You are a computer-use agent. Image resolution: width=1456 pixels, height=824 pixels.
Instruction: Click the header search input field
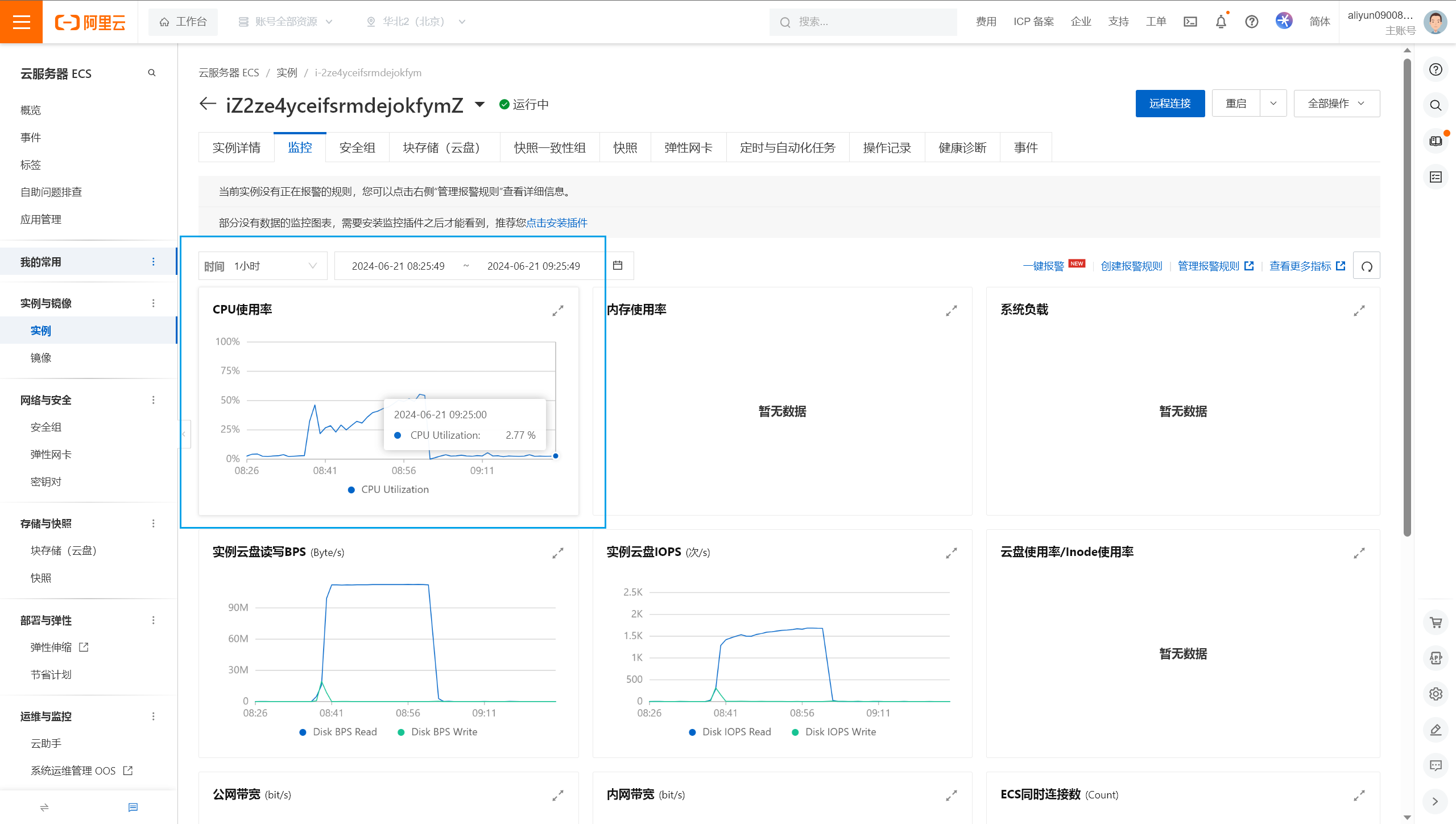[x=863, y=22]
